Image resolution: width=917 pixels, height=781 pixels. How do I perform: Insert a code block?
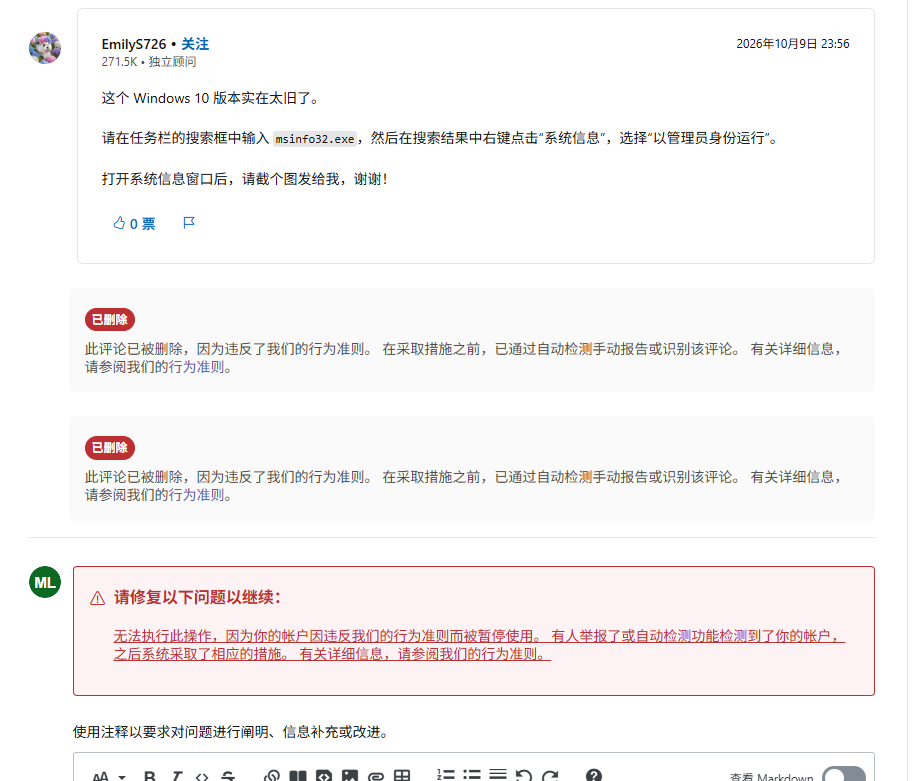click(x=323, y=776)
